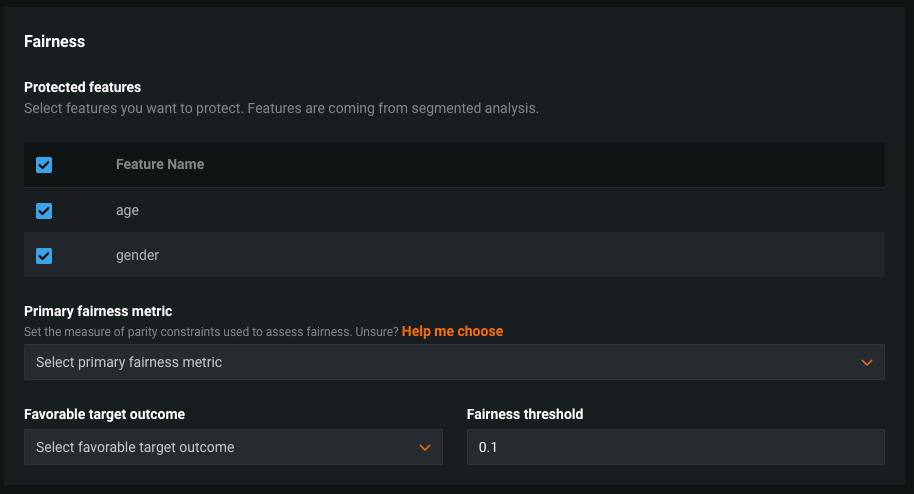Click the 0.1 value in threshold field
The width and height of the screenshot is (914, 494).
point(488,447)
